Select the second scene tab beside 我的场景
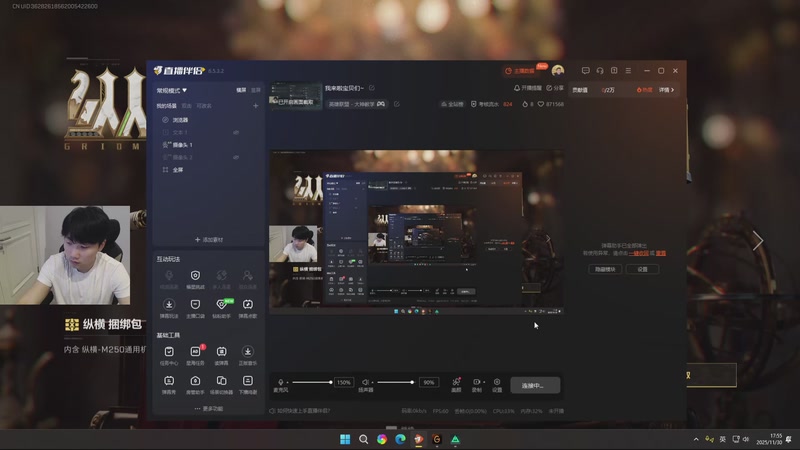This screenshot has height=450, width=800. [x=187, y=106]
